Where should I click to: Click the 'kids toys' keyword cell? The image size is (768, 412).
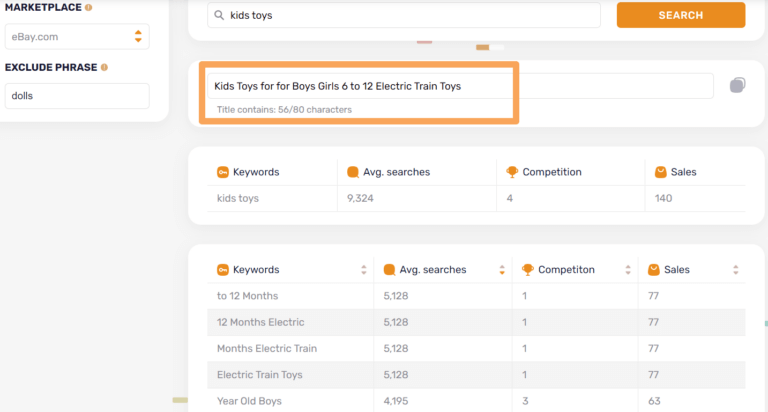click(x=238, y=198)
